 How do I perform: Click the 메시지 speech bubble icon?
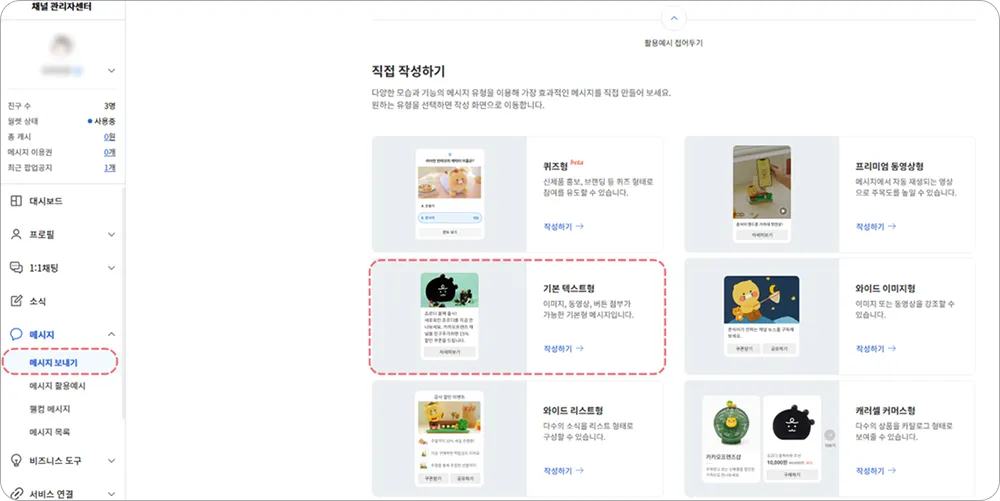tap(17, 334)
